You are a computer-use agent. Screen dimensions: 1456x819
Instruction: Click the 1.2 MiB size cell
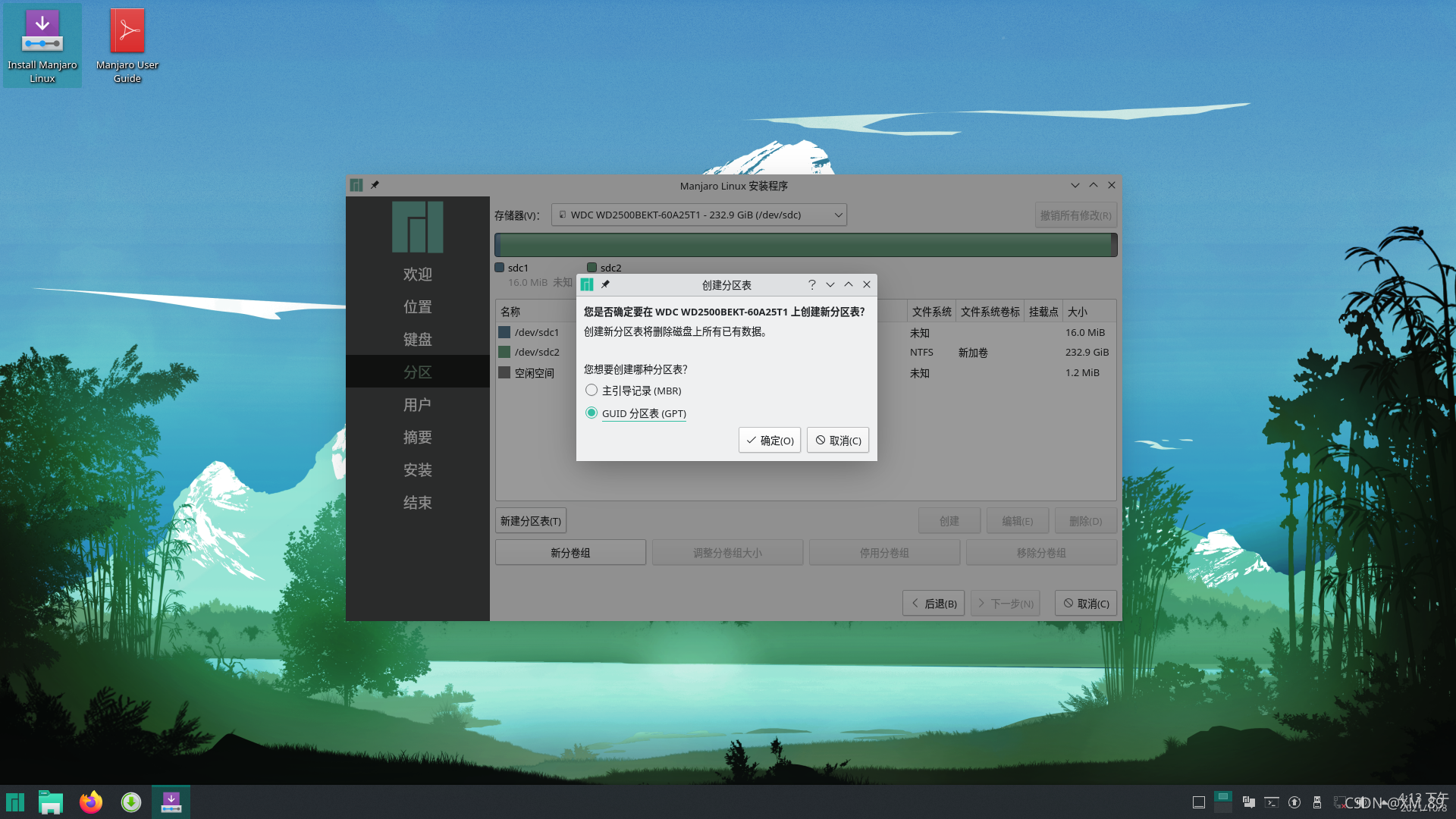point(1082,372)
